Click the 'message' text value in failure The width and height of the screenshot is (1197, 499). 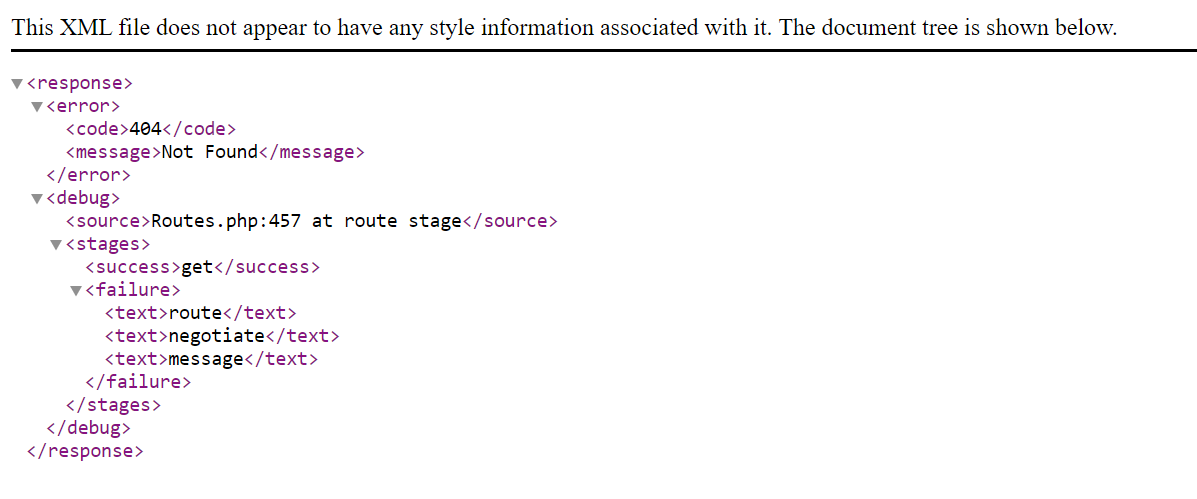point(206,359)
